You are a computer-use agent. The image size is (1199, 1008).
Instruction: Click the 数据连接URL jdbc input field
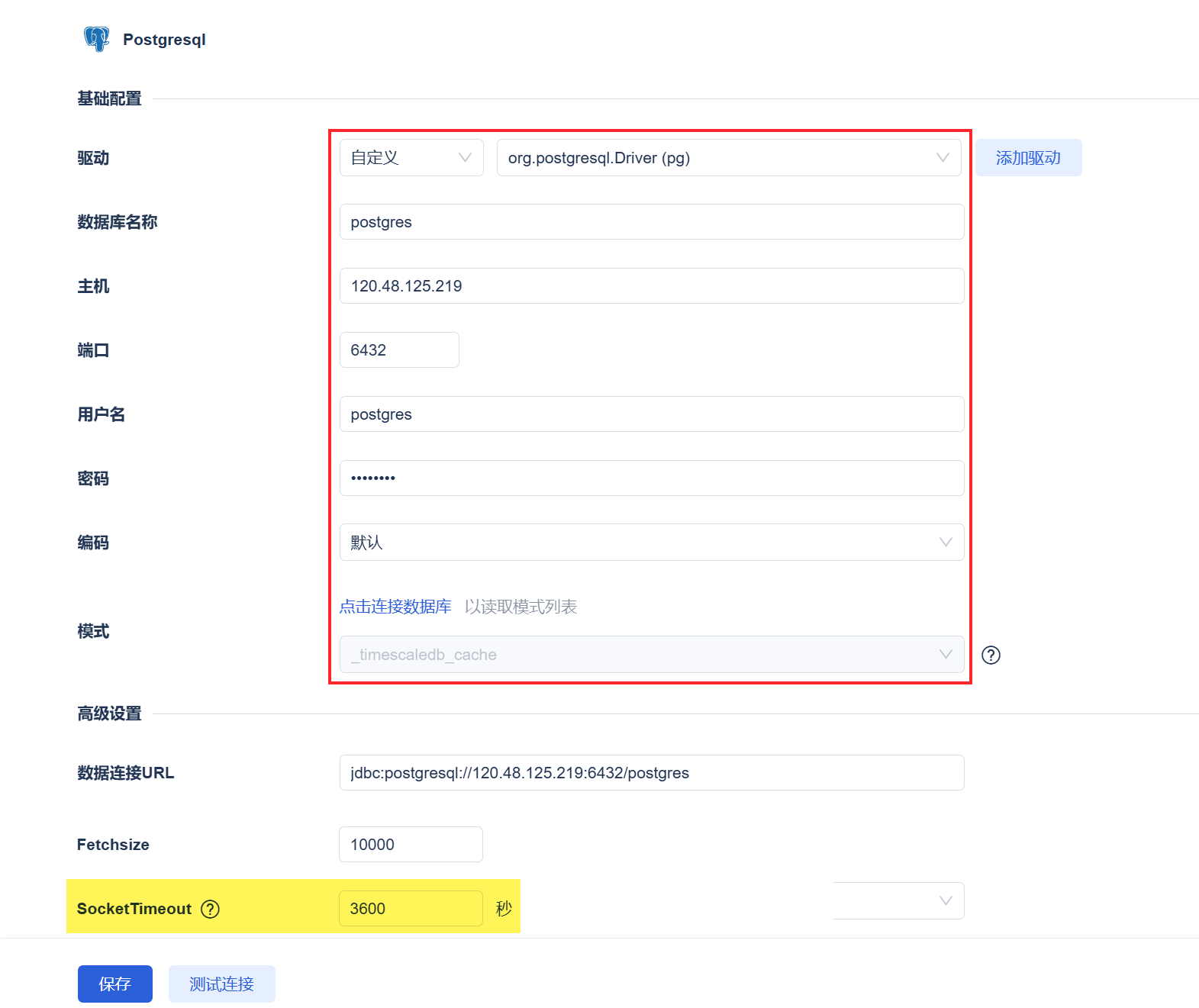[x=652, y=773]
